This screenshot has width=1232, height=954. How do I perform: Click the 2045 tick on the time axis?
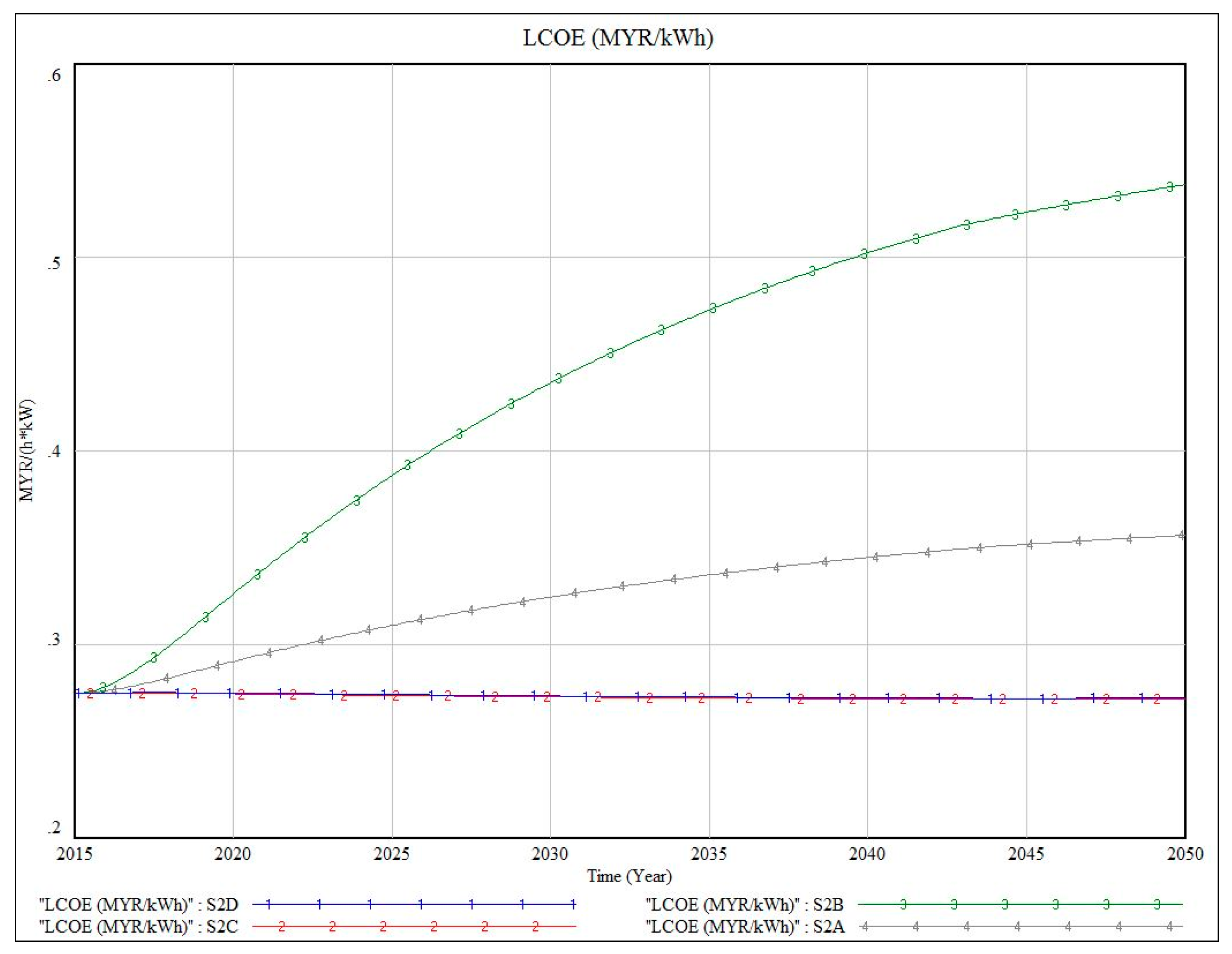coord(1026,854)
